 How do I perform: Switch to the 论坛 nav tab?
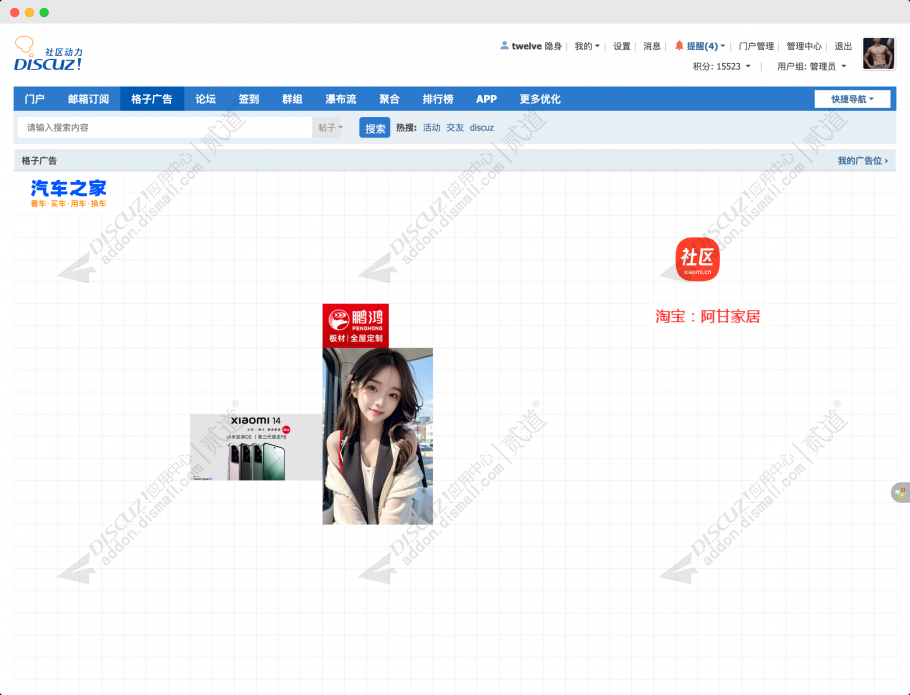click(205, 99)
